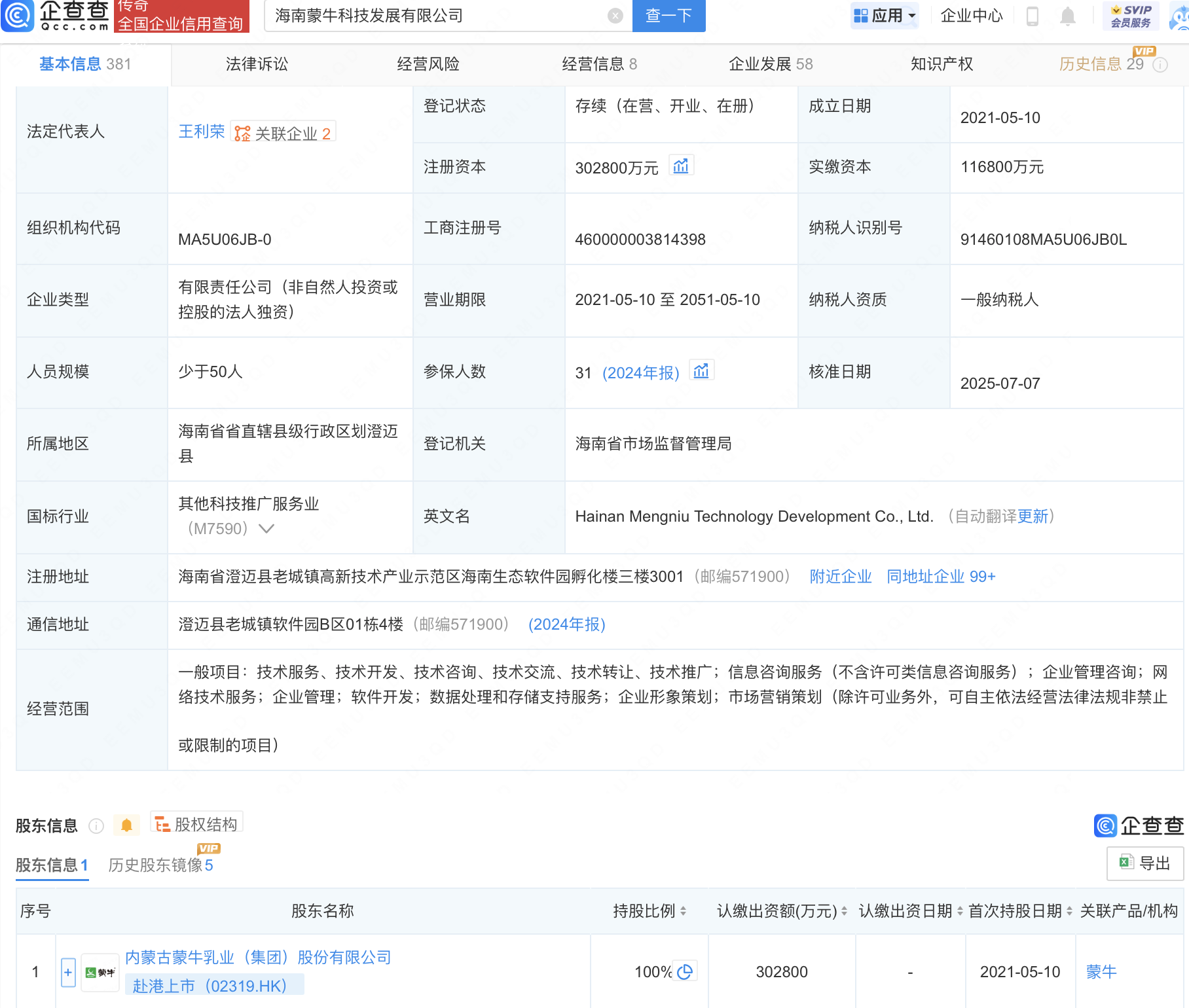Open 2024年报 link beside 通信地址
This screenshot has width=1189, height=1008.
tap(567, 624)
